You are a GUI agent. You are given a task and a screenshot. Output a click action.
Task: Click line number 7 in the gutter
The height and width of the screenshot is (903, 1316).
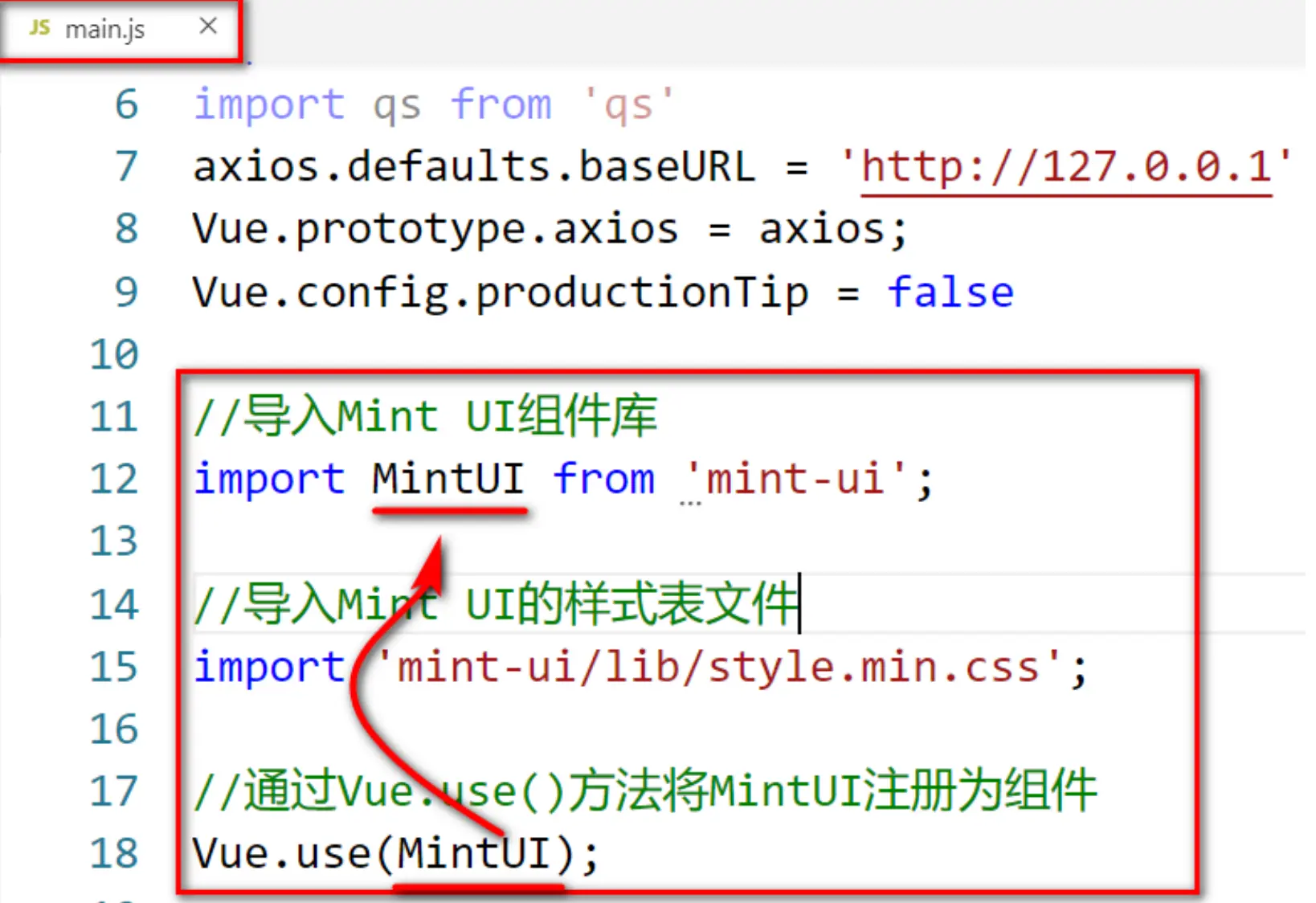pyautogui.click(x=126, y=167)
